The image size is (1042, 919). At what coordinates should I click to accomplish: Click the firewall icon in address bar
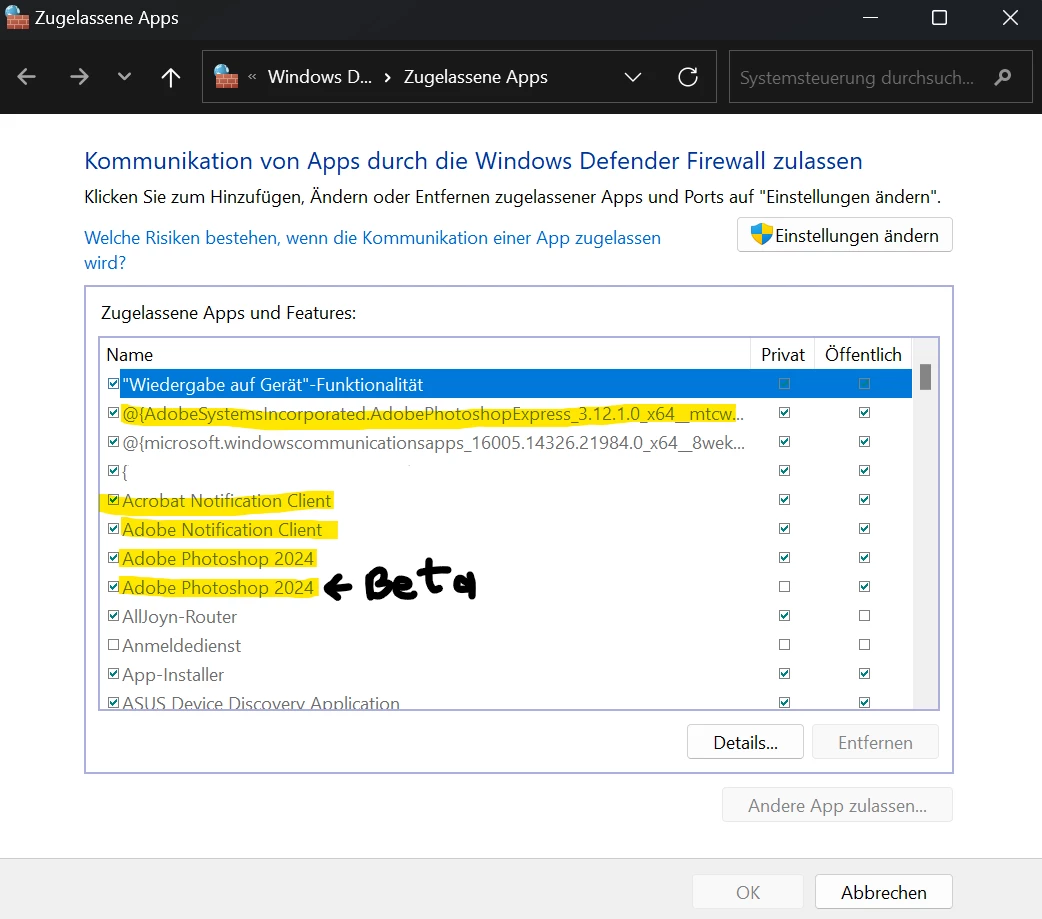click(x=226, y=76)
